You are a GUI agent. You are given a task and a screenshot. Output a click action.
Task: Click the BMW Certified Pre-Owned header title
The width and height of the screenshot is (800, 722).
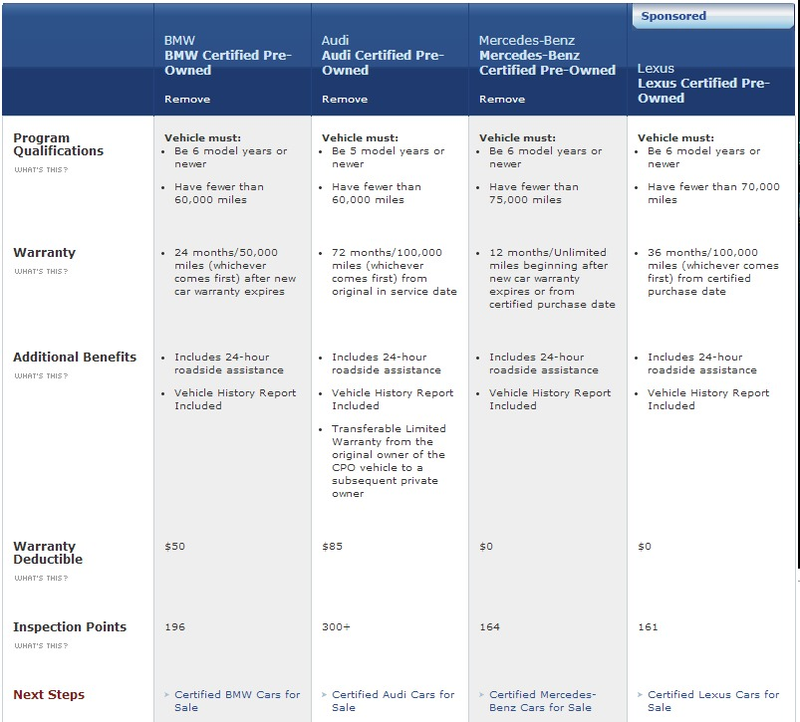(228, 62)
